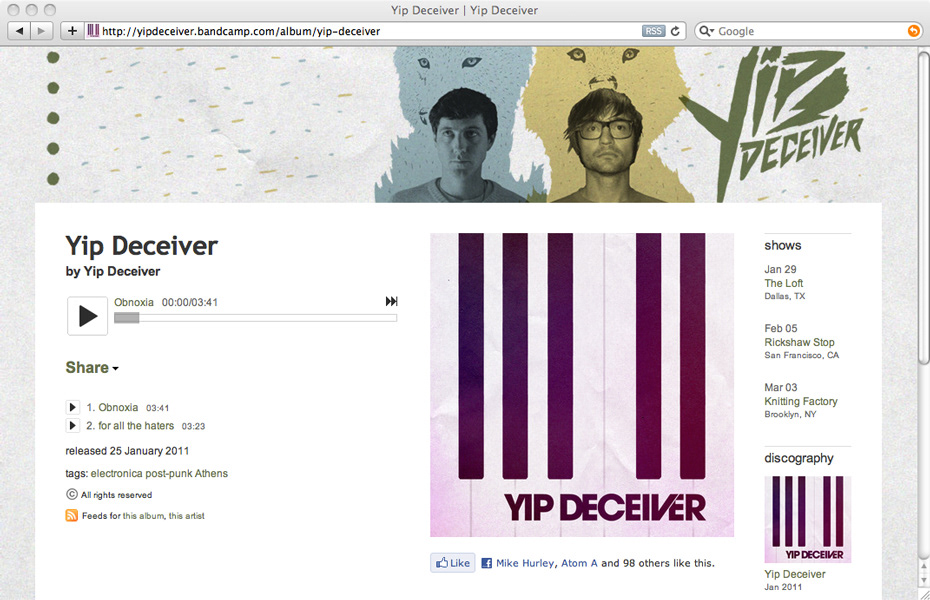Expand the Share dropdown menu
This screenshot has width=930, height=600.
(92, 368)
